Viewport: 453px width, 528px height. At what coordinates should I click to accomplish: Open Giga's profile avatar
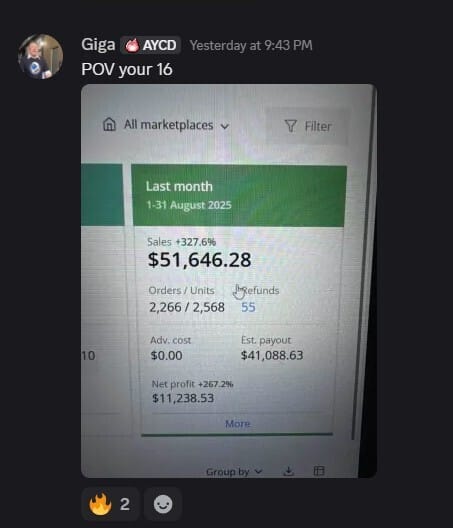coord(40,56)
